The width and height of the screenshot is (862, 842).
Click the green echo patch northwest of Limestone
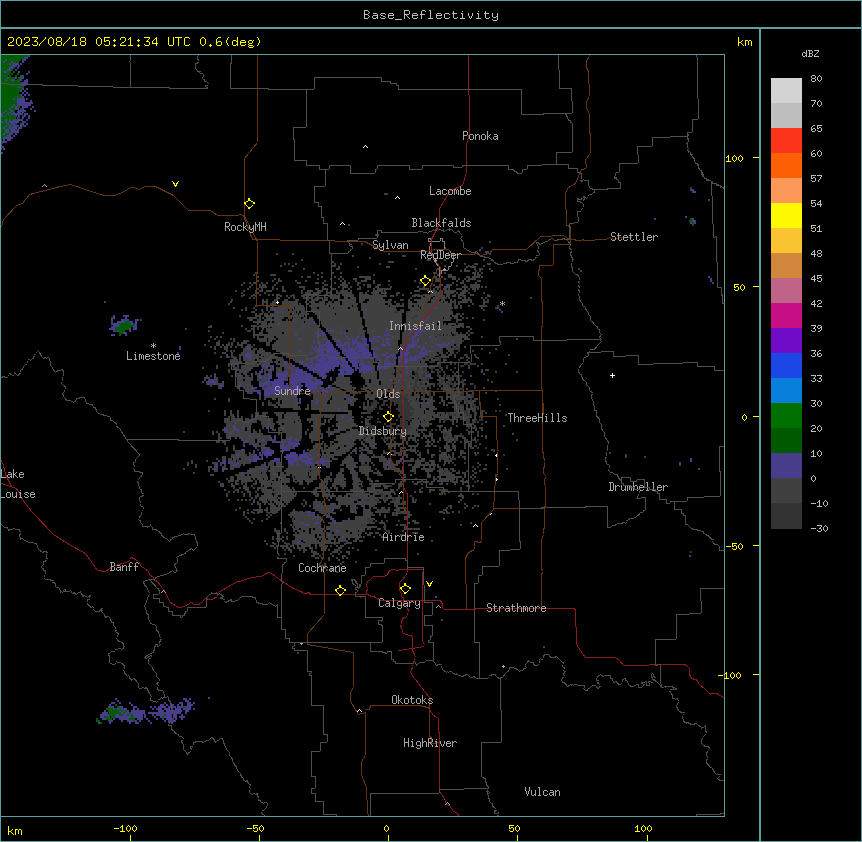124,326
